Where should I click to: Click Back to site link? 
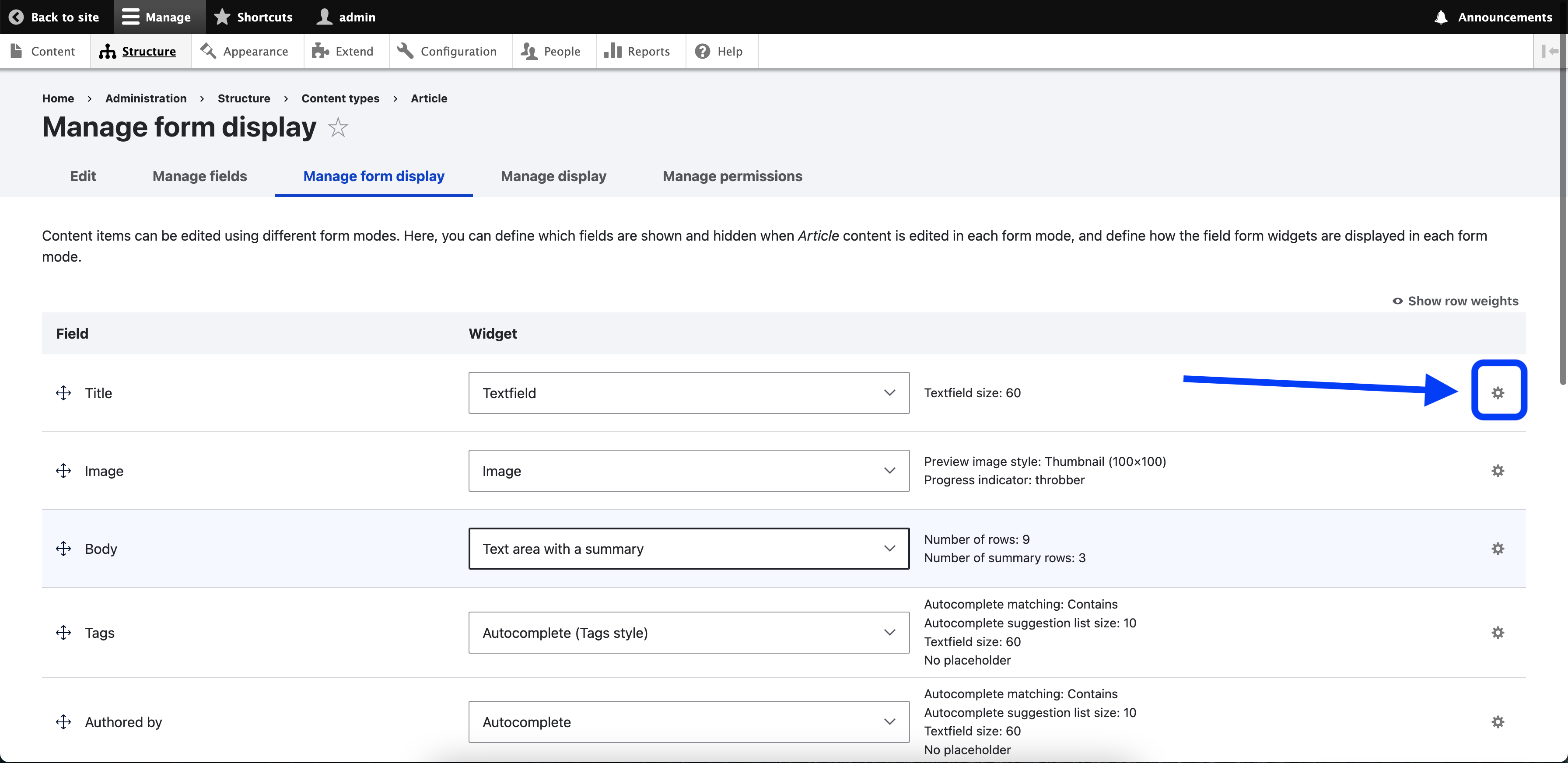(x=54, y=17)
